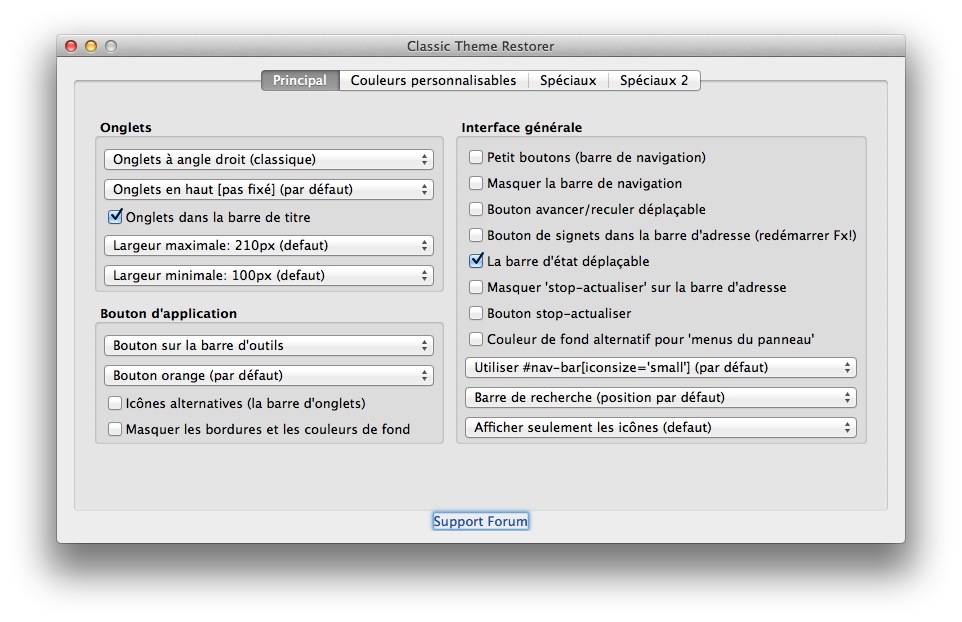Image resolution: width=962 pixels, height=622 pixels.
Task: Check Masquer la barre de navigation
Action: click(x=476, y=183)
